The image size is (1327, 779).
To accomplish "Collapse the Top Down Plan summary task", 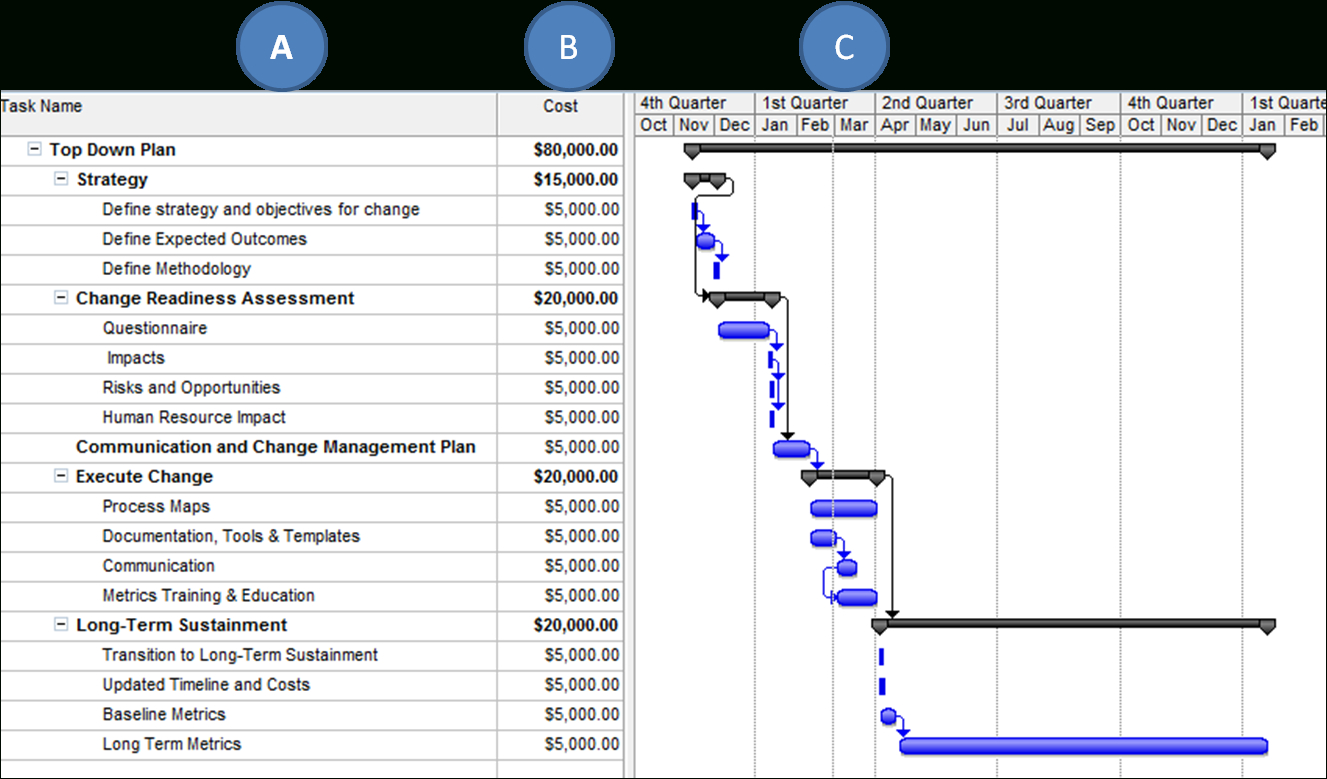I will click(35, 149).
